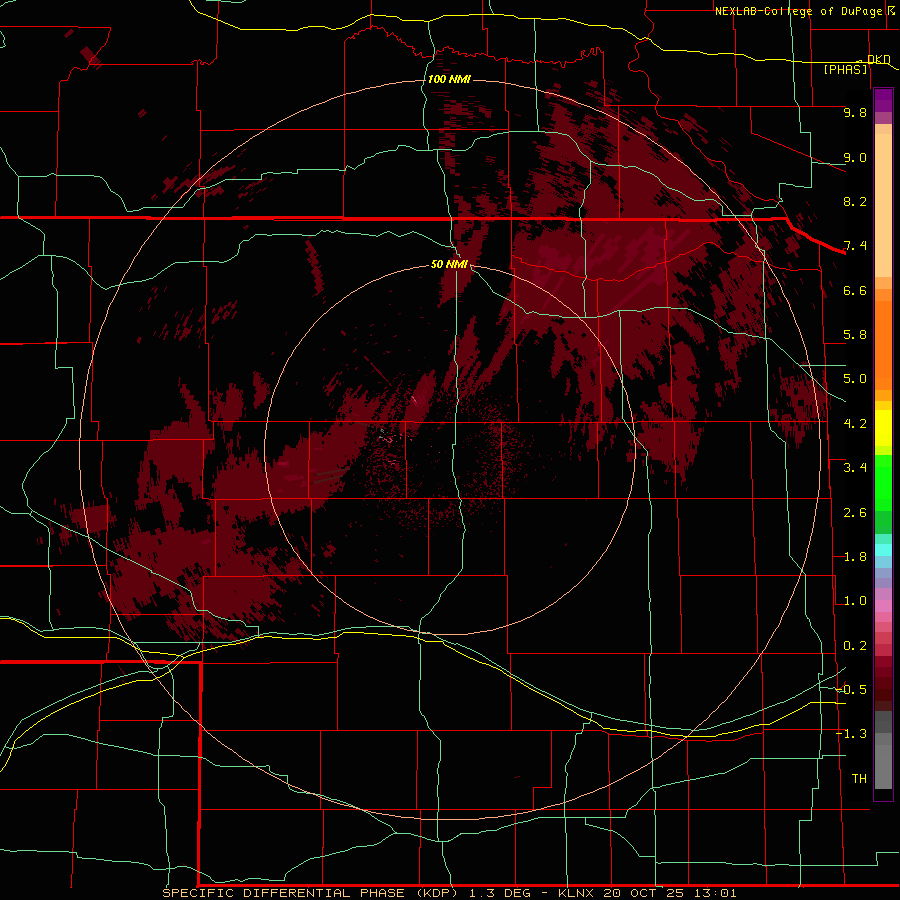Viewport: 900px width, 900px height.
Task: Click the pink segment of the color bar
Action: pyautogui.click(x=883, y=606)
